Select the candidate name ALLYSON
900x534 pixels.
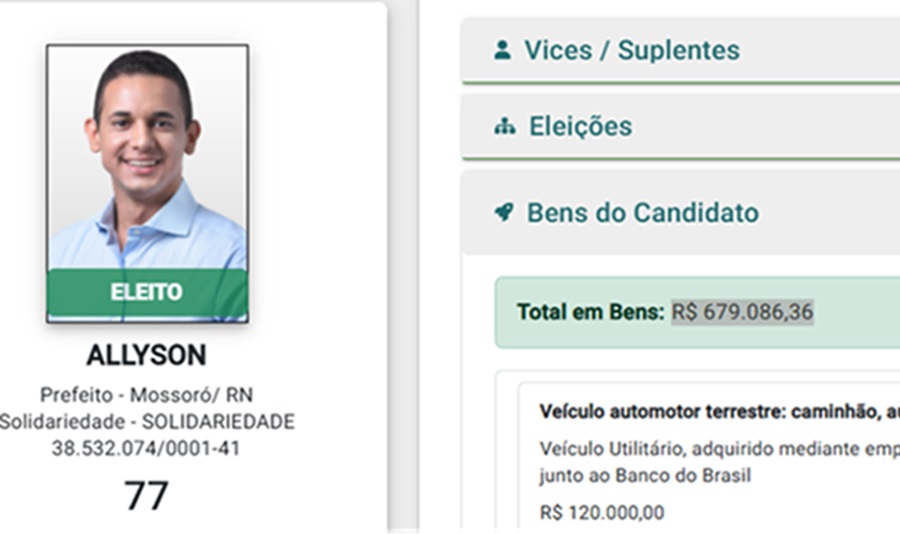pyautogui.click(x=146, y=357)
